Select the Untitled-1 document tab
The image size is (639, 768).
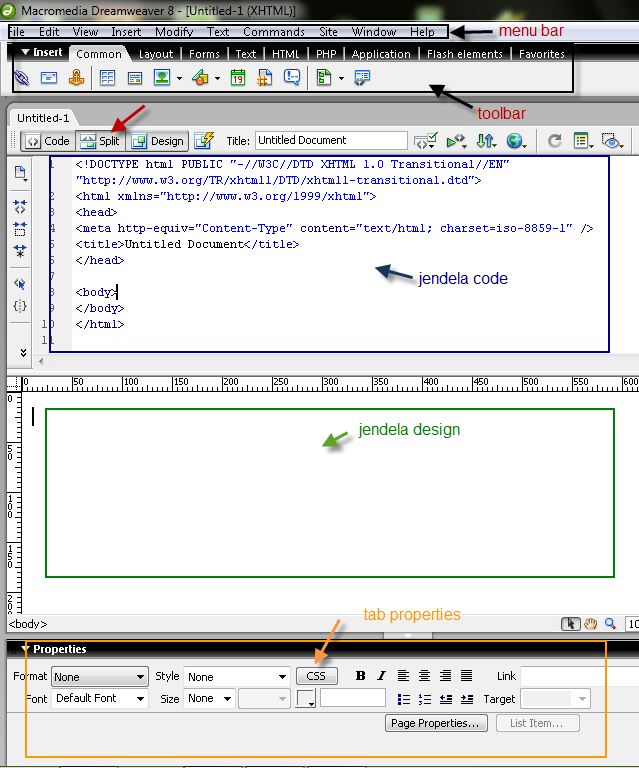point(43,118)
